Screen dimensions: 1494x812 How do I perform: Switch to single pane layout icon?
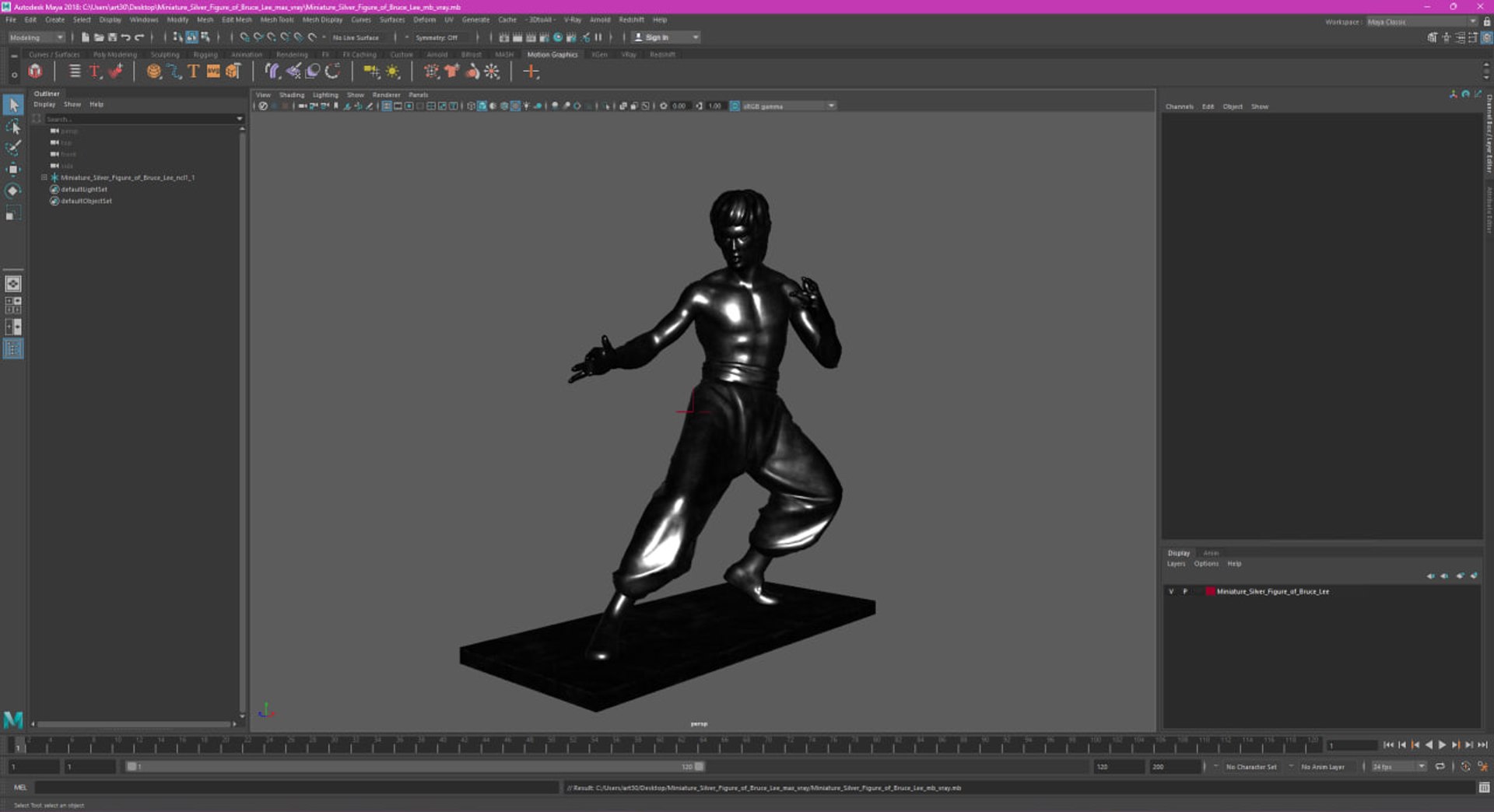tap(13, 284)
